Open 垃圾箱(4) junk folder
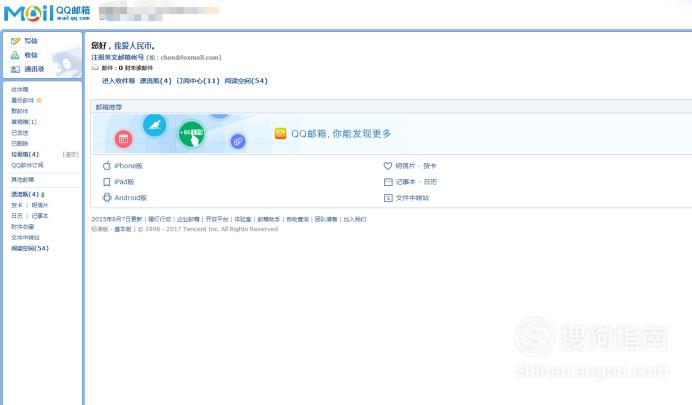692x405 pixels. click(25, 154)
